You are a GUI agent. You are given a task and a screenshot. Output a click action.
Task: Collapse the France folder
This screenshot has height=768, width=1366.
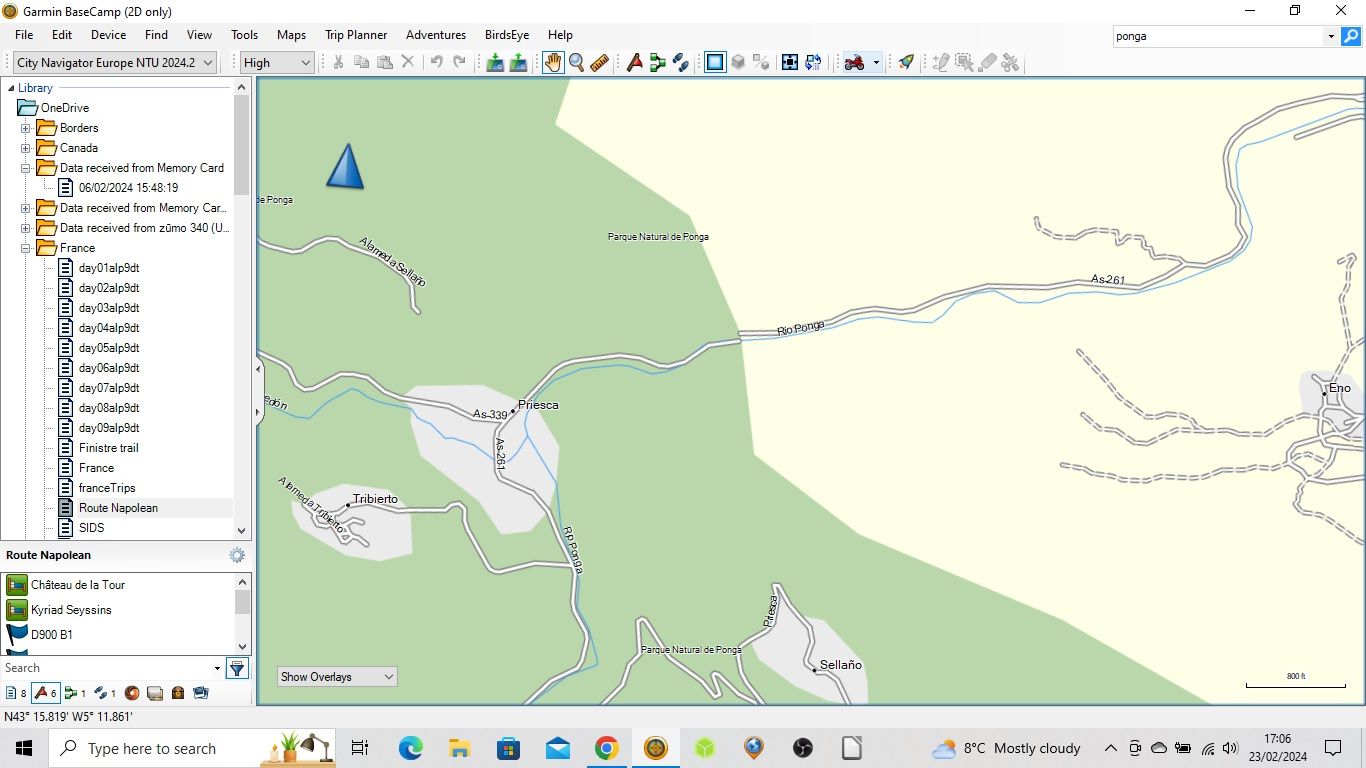(x=26, y=248)
